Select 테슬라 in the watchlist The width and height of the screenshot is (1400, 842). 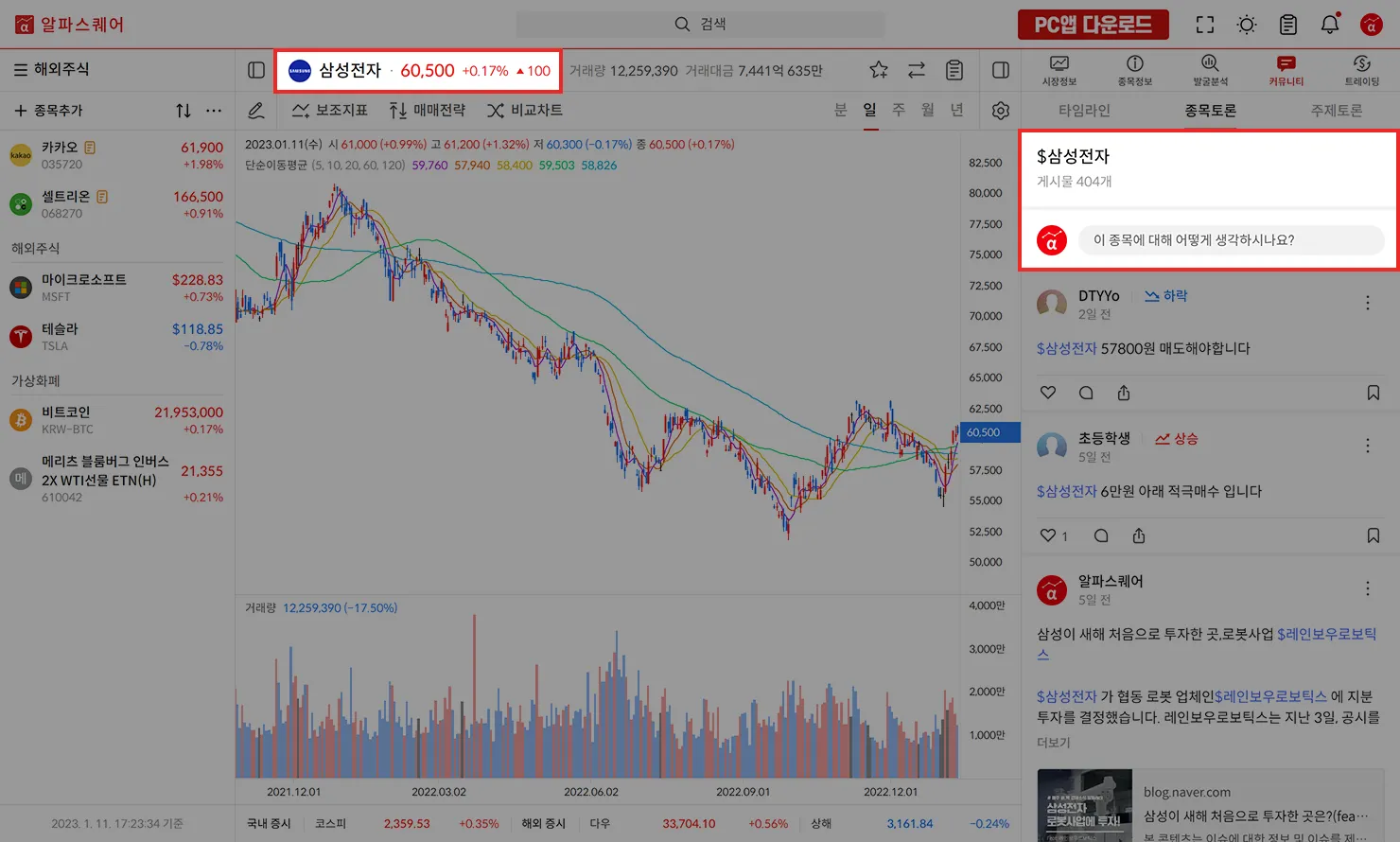117,337
